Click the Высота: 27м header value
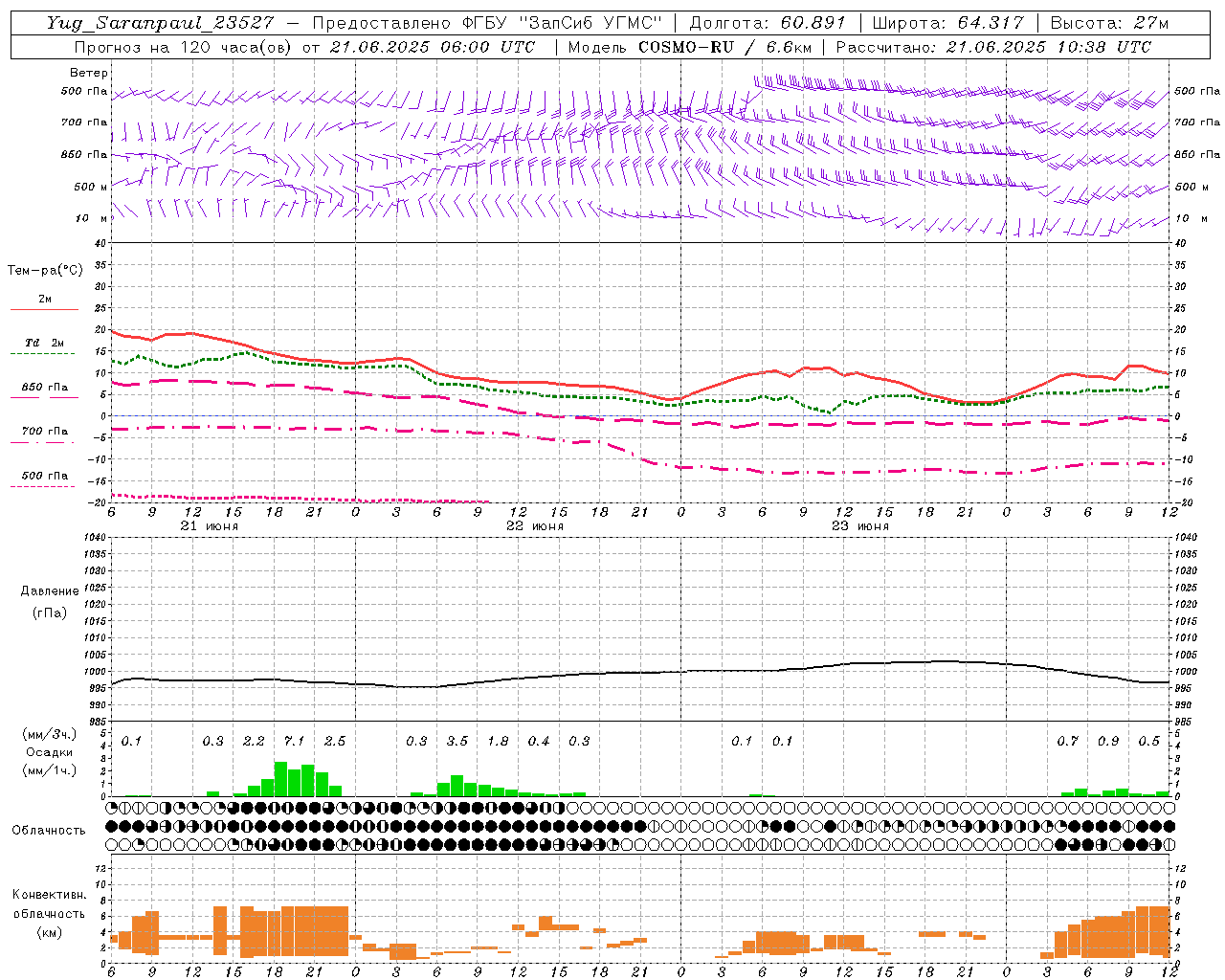The height and width of the screenshot is (980, 1225). coord(1109,23)
